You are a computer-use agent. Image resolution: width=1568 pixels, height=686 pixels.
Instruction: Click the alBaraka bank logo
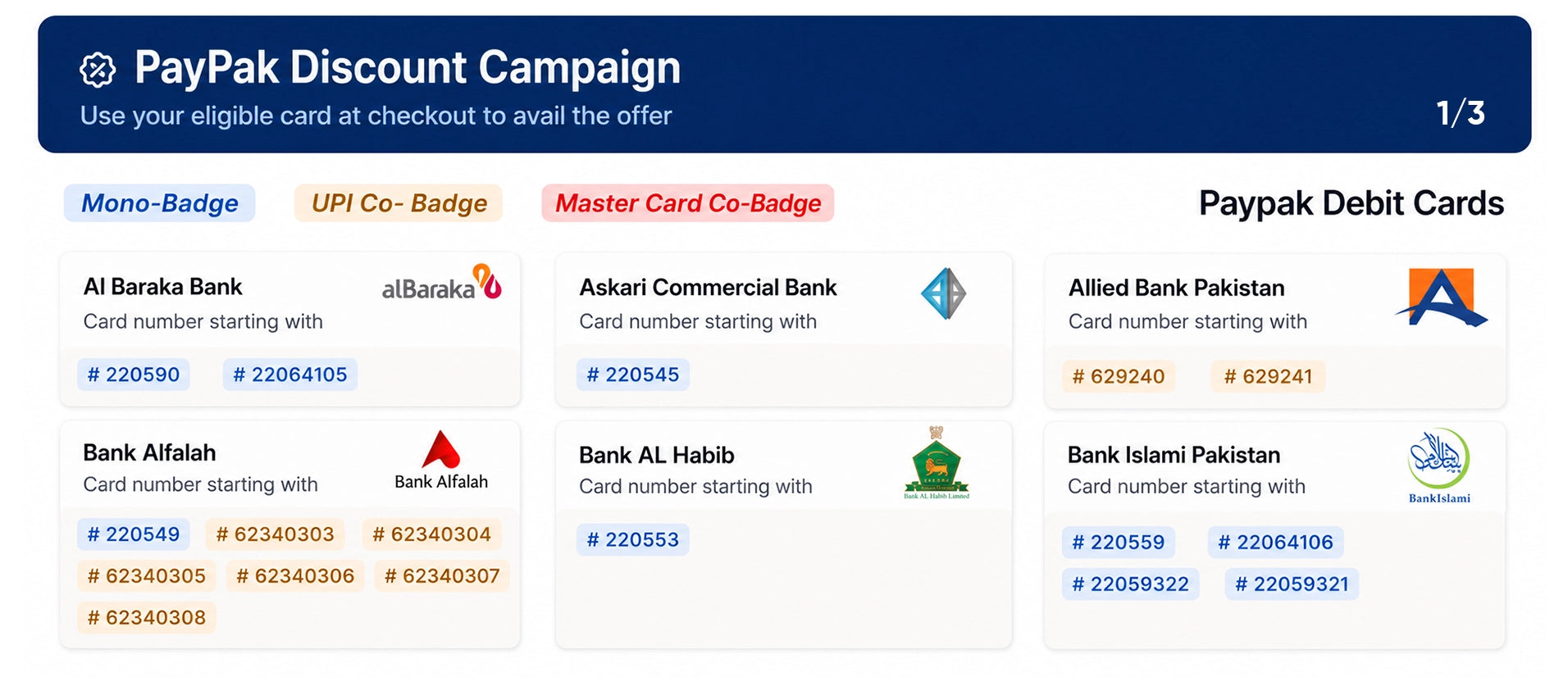click(x=441, y=283)
